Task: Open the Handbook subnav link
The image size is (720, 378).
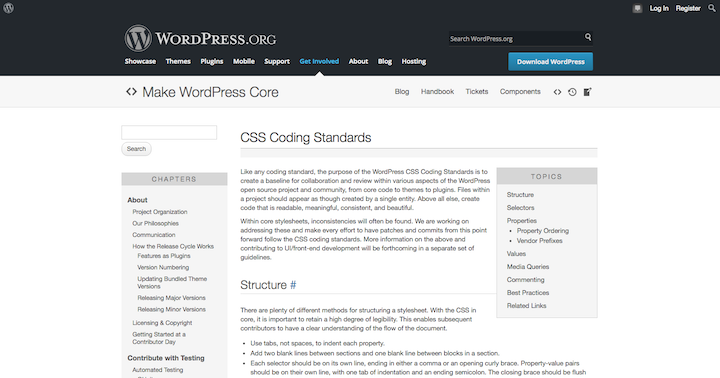Action: click(437, 92)
